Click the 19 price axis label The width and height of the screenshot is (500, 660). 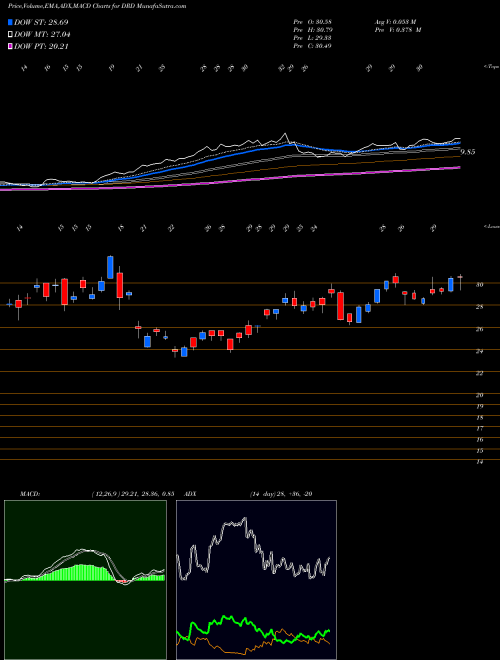[x=479, y=407]
